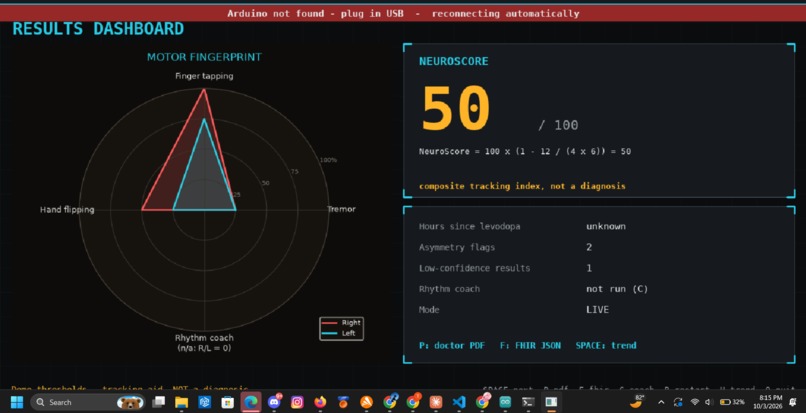The height and width of the screenshot is (413, 806).
Task: Click the Arduino not found banner
Action: pos(403,13)
